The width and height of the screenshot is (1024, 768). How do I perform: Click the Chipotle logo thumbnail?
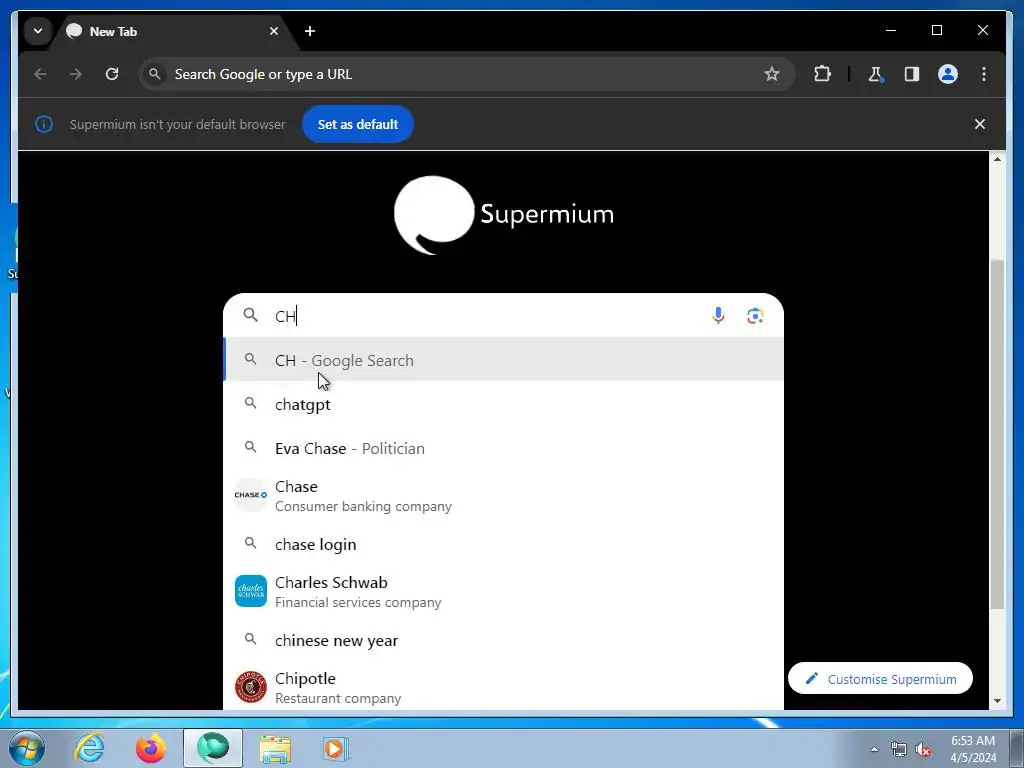point(251,687)
